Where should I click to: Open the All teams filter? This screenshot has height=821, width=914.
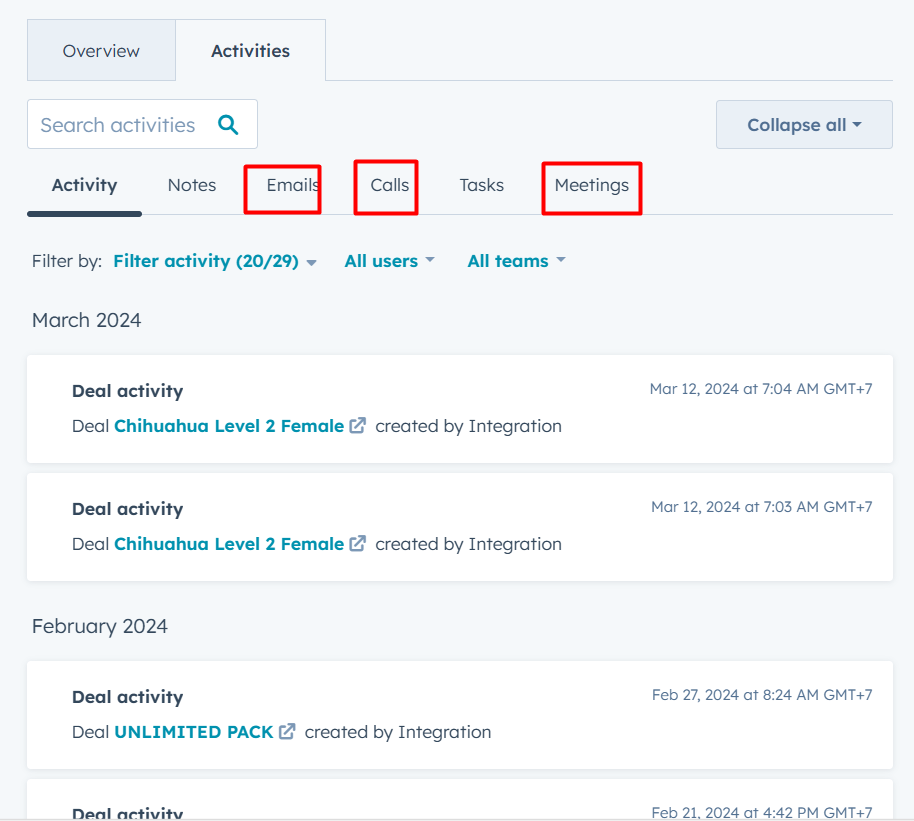point(516,261)
